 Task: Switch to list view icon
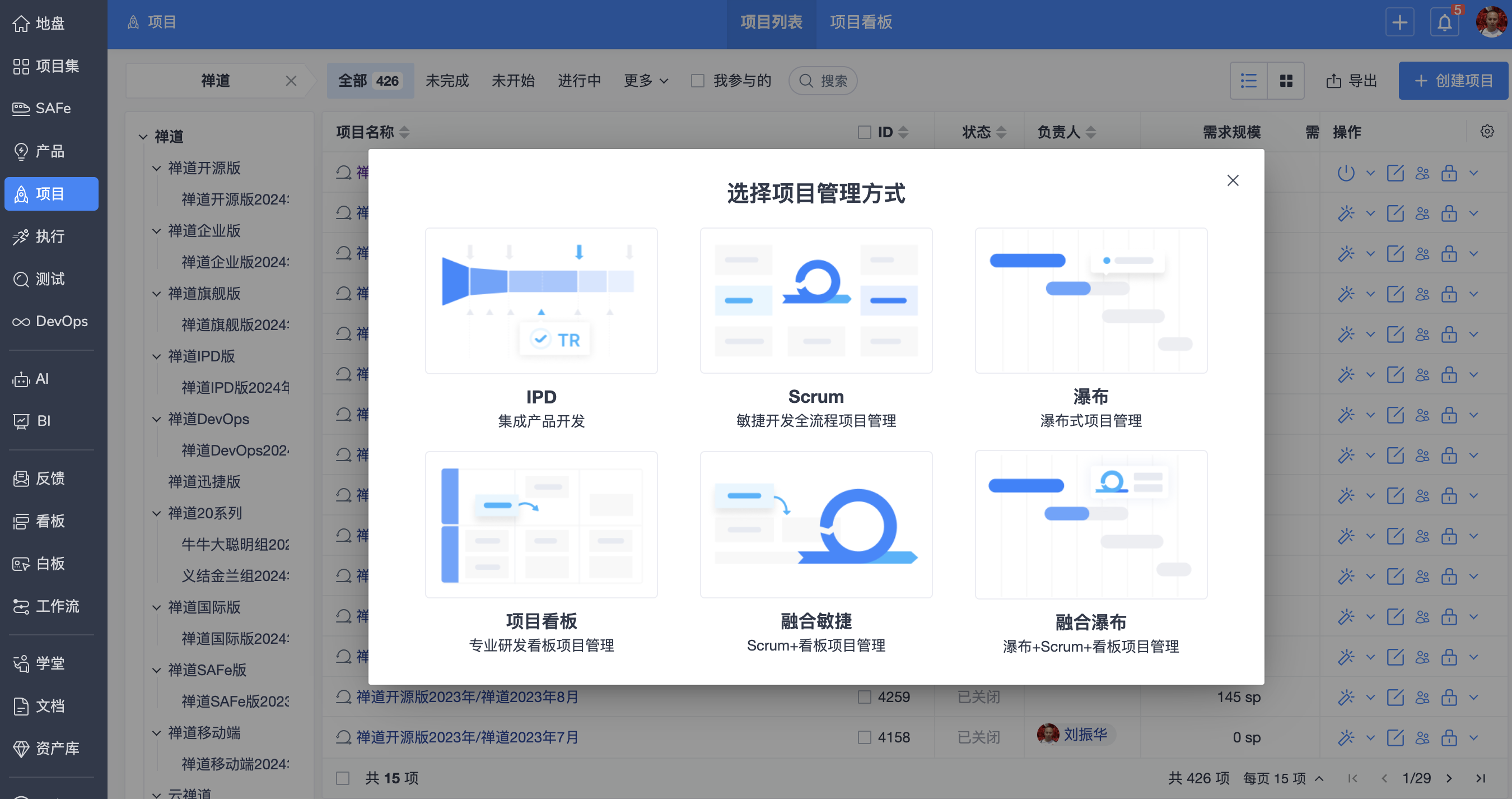[1248, 81]
